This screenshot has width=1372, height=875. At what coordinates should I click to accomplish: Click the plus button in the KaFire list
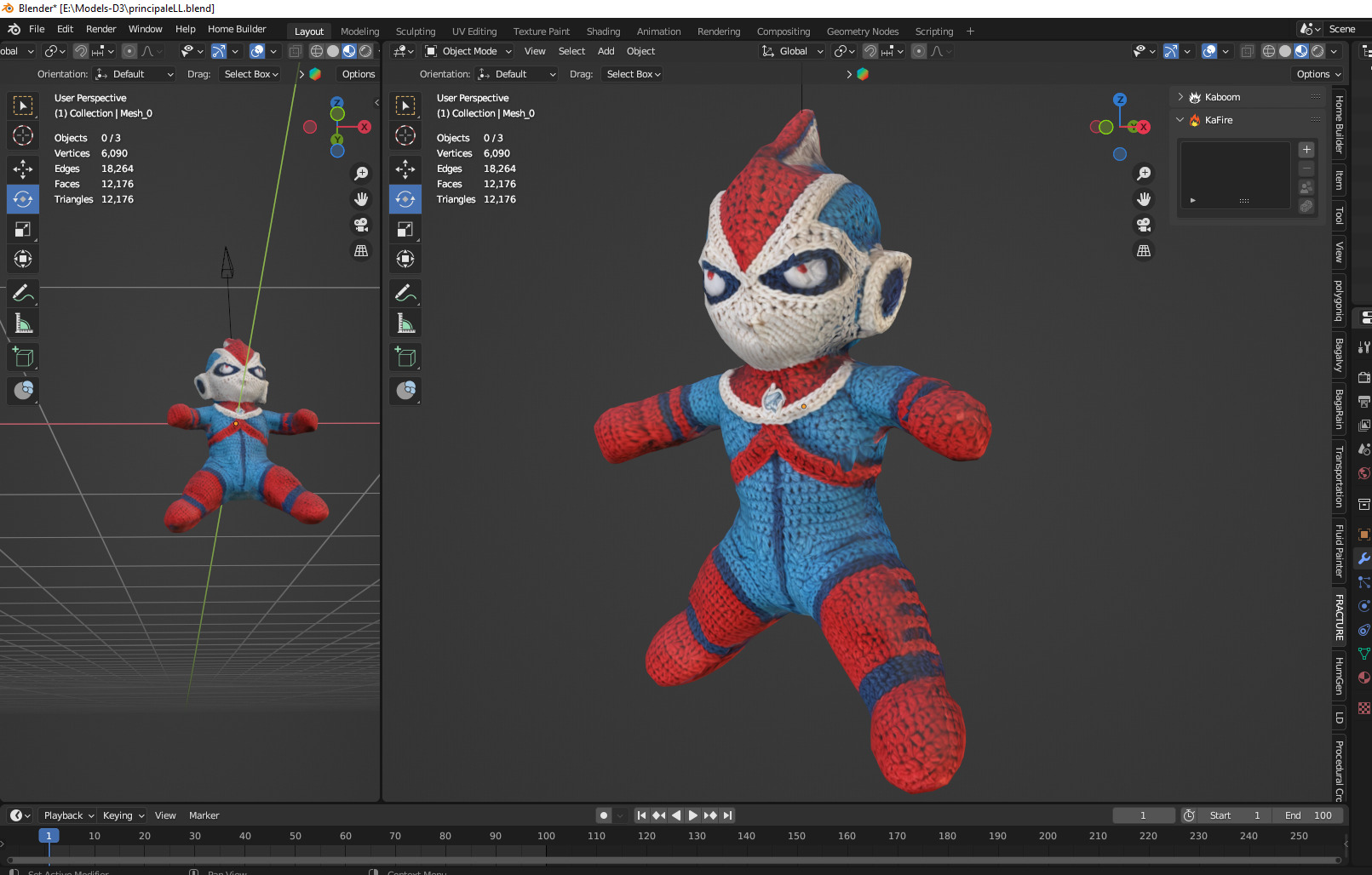click(1306, 150)
